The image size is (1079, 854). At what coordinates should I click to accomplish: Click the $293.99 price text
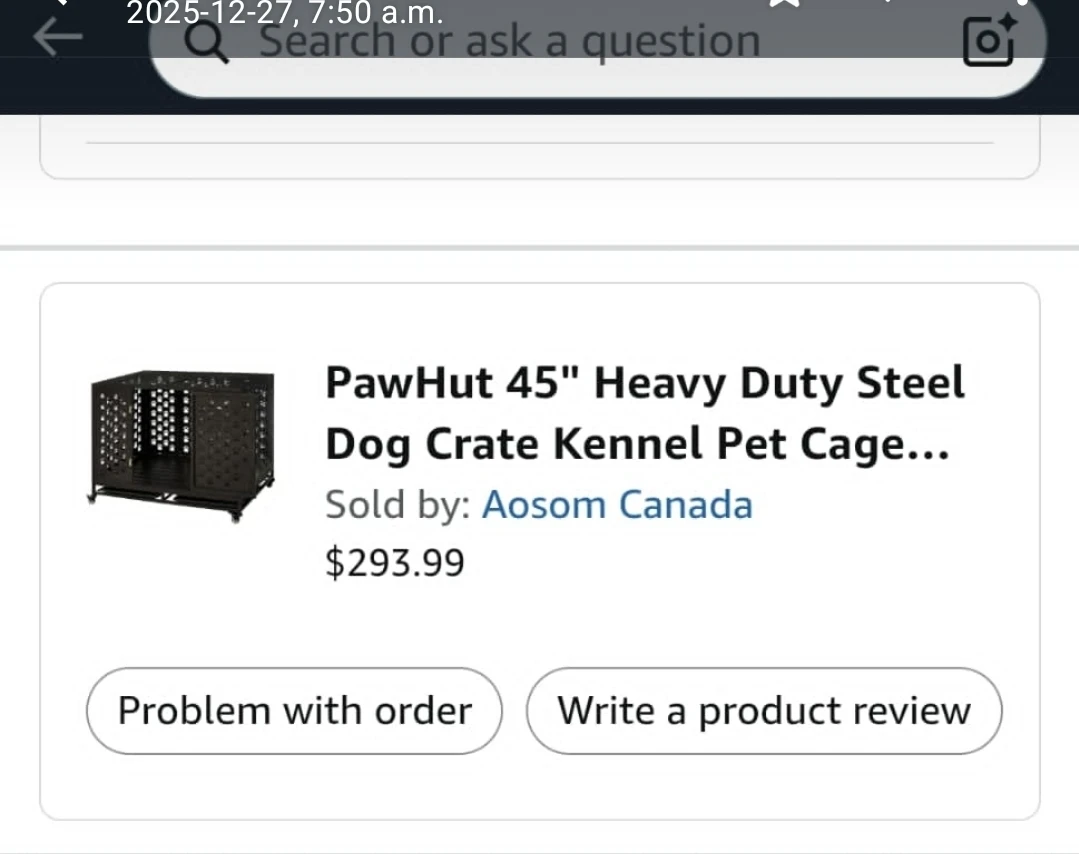tap(395, 563)
